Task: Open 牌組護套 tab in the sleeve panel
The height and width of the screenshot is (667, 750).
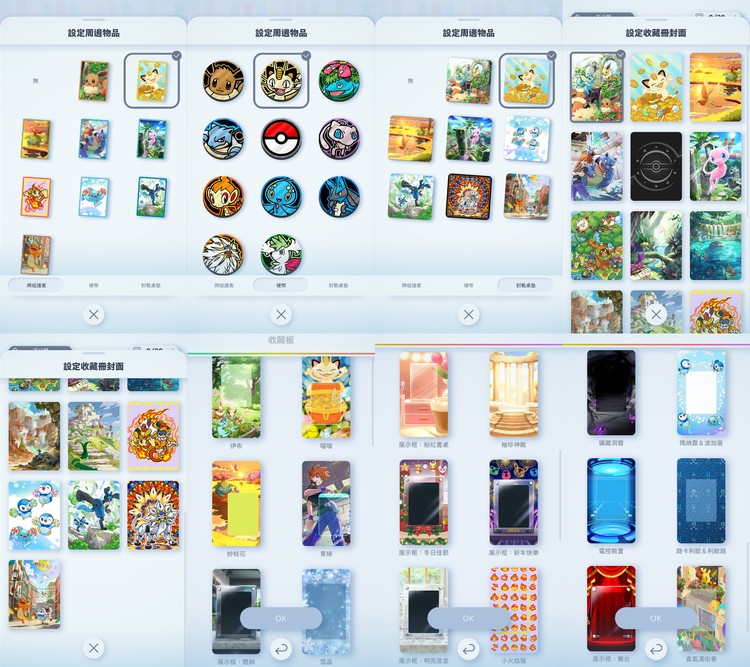Action: click(x=36, y=285)
